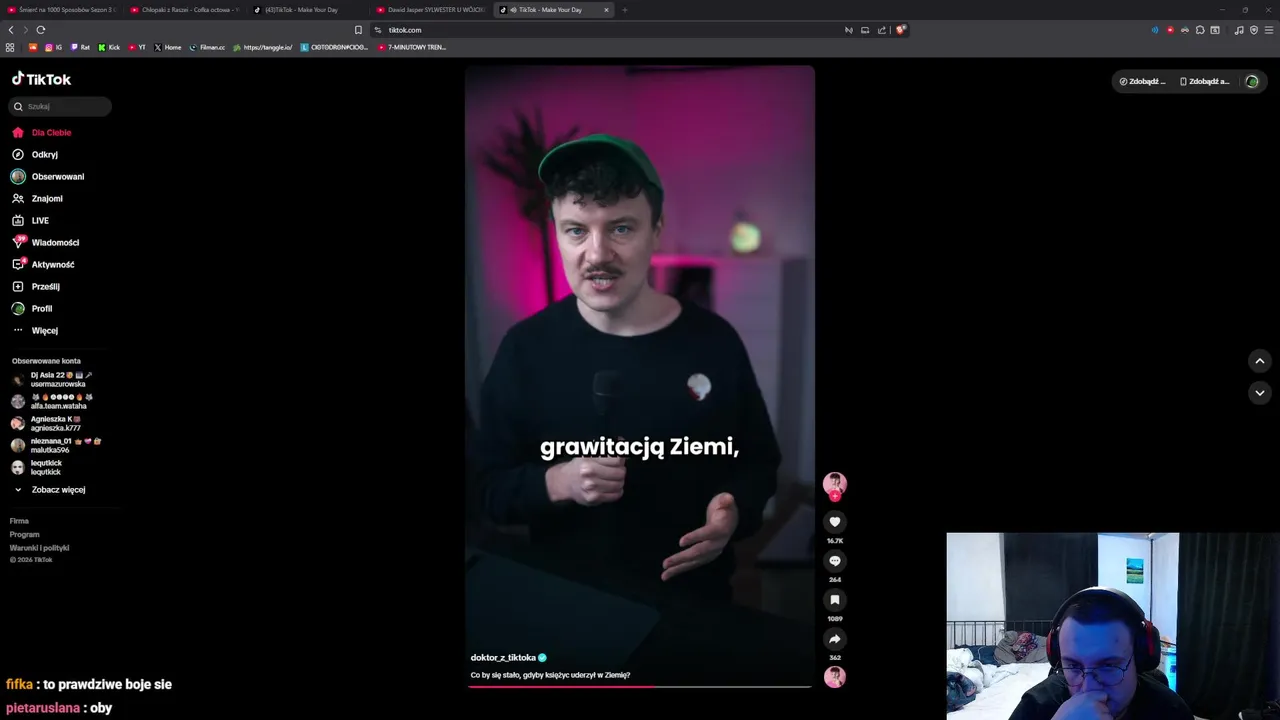Open the apps grid on bookmarks bar
This screenshot has width=1280, height=720.
click(10, 47)
